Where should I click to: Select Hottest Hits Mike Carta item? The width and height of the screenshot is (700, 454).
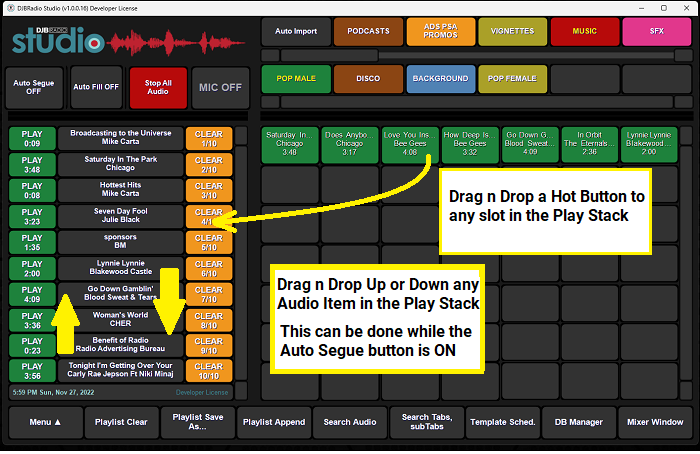(121, 190)
